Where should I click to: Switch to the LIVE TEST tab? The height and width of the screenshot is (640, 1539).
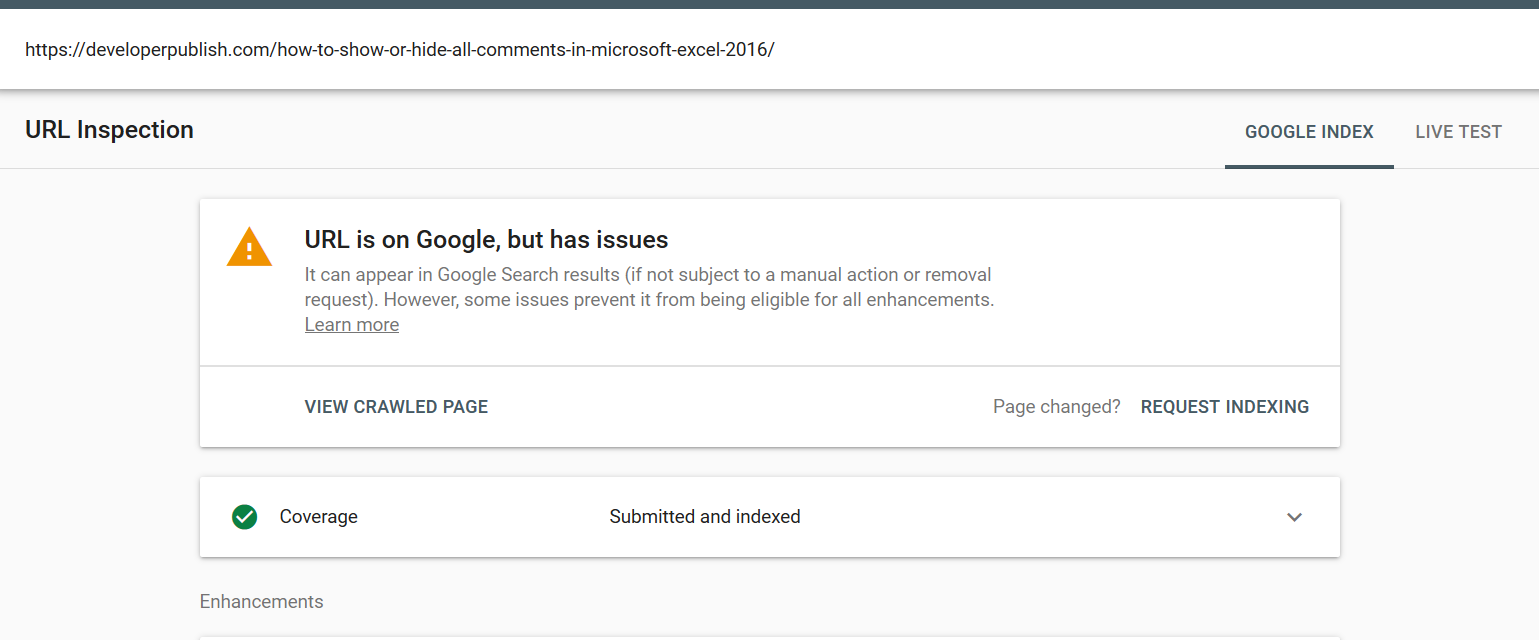(1458, 131)
